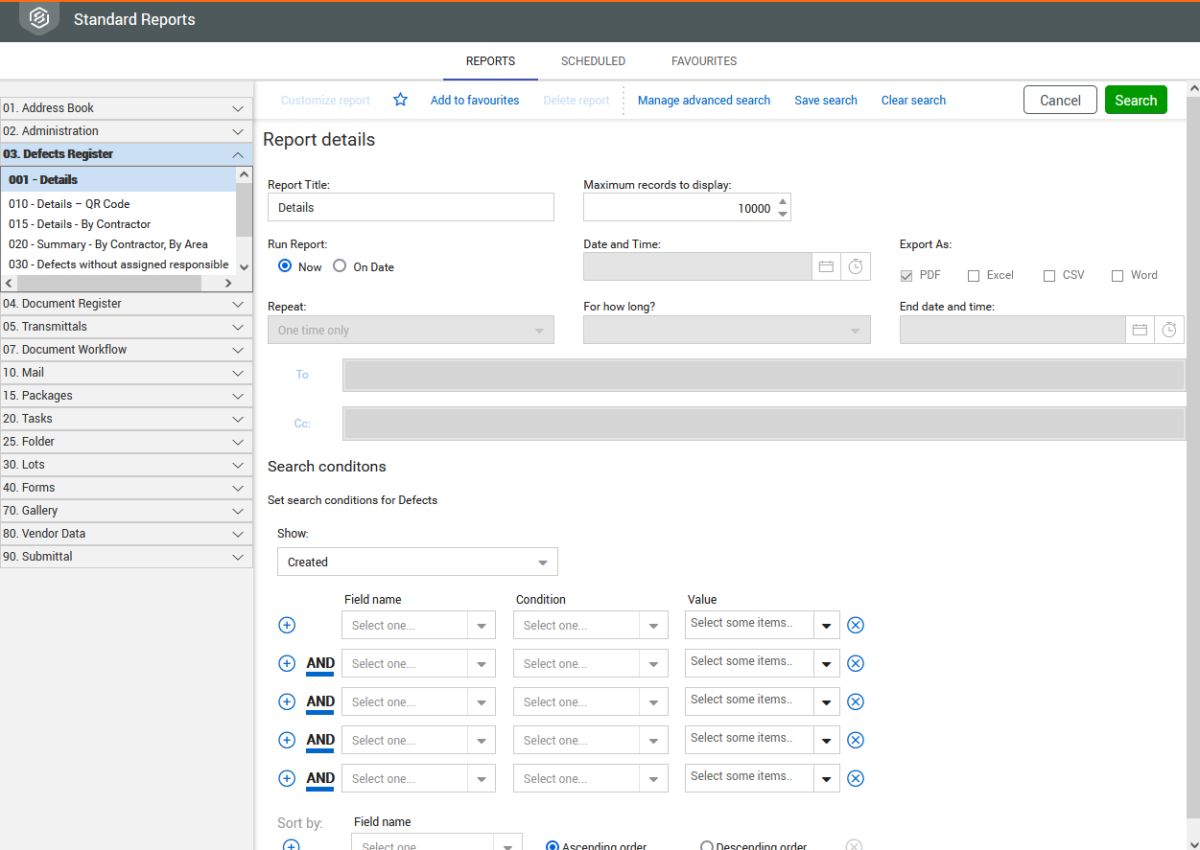Click the favourites star icon
This screenshot has width=1200, height=850.
pyautogui.click(x=400, y=100)
